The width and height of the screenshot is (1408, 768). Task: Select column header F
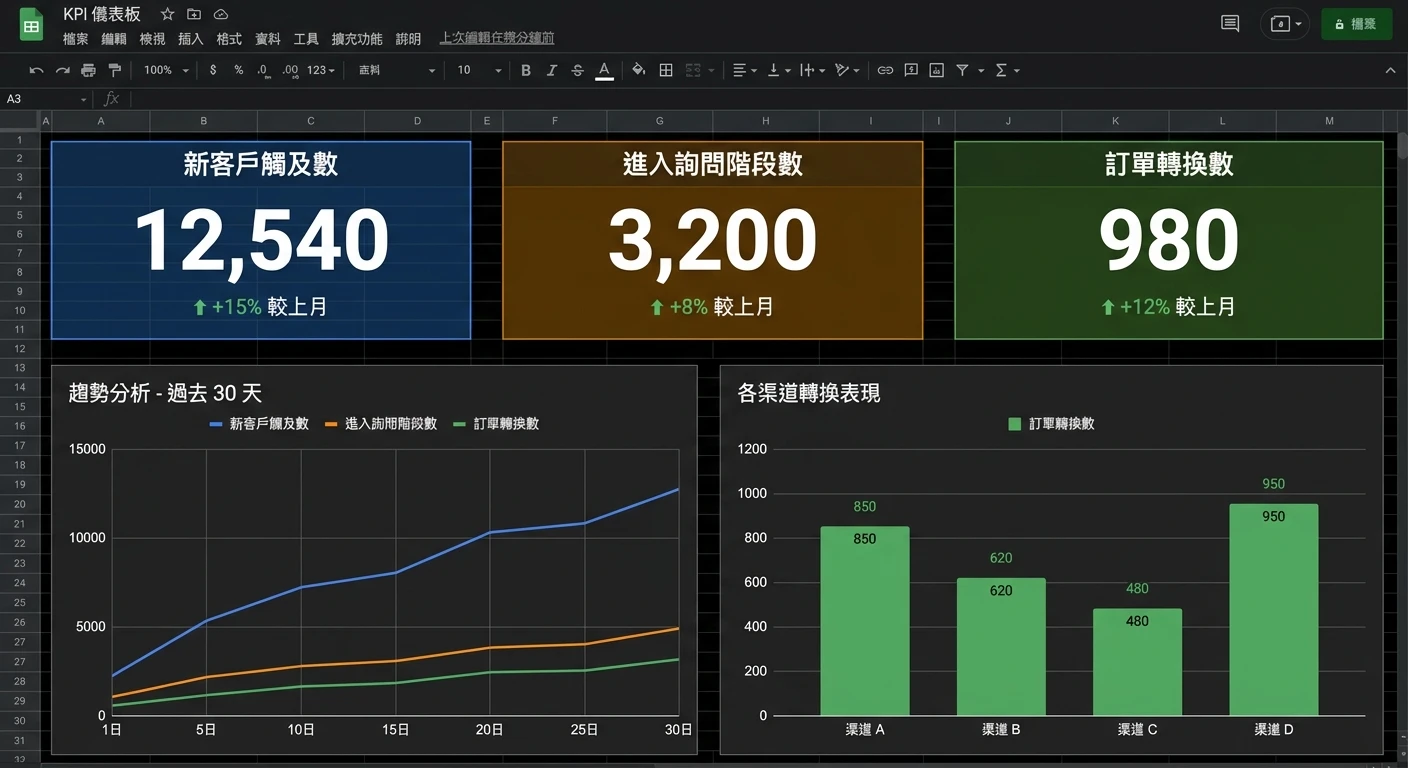(555, 121)
